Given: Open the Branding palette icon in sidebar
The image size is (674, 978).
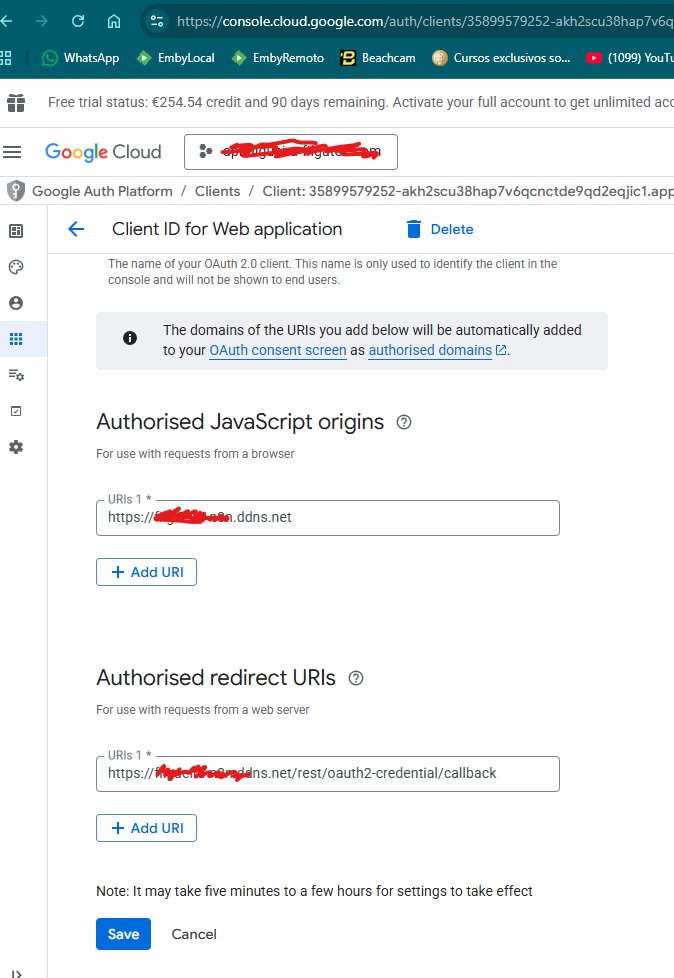Looking at the screenshot, I should pos(16,267).
